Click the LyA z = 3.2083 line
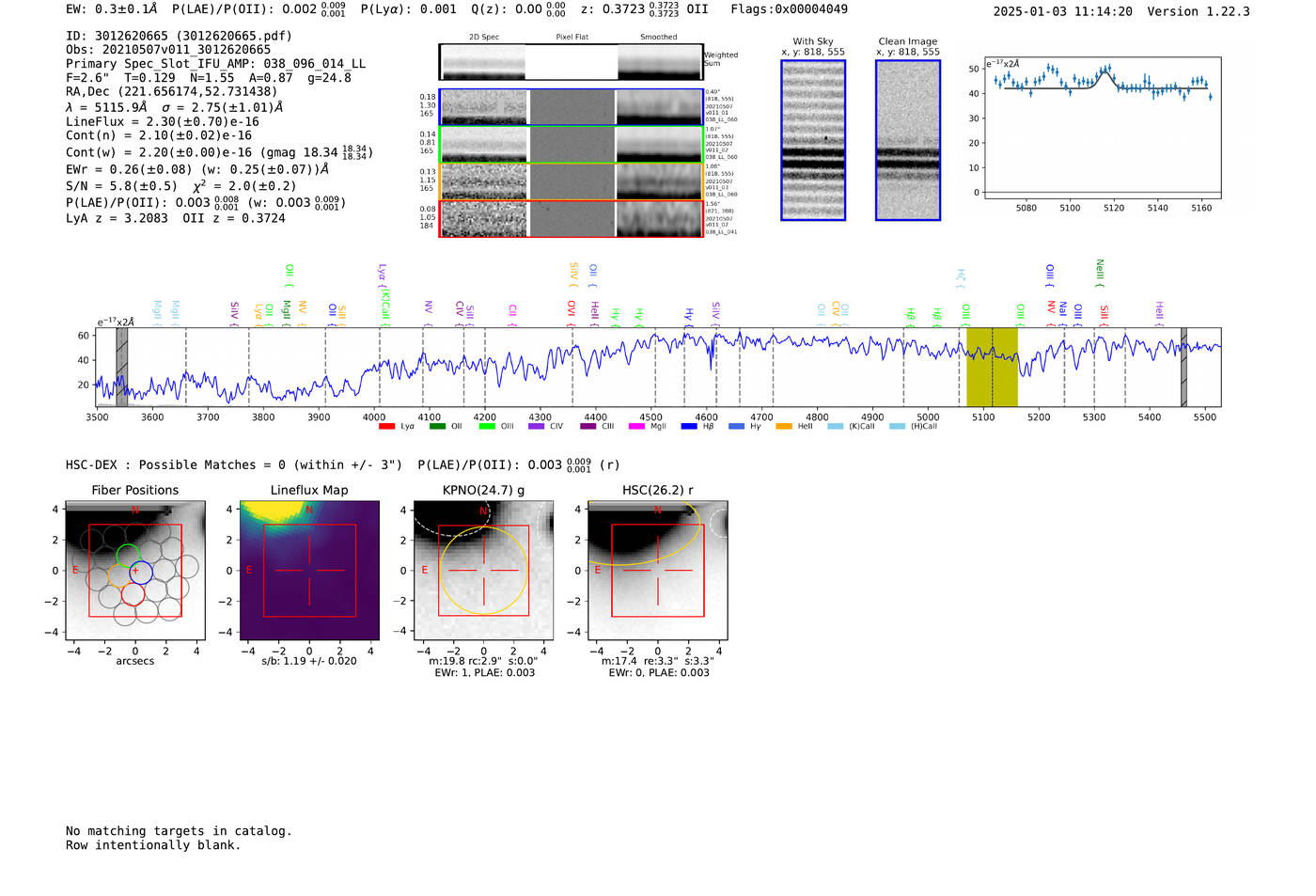This screenshot has height=896, width=1316. tap(176, 218)
